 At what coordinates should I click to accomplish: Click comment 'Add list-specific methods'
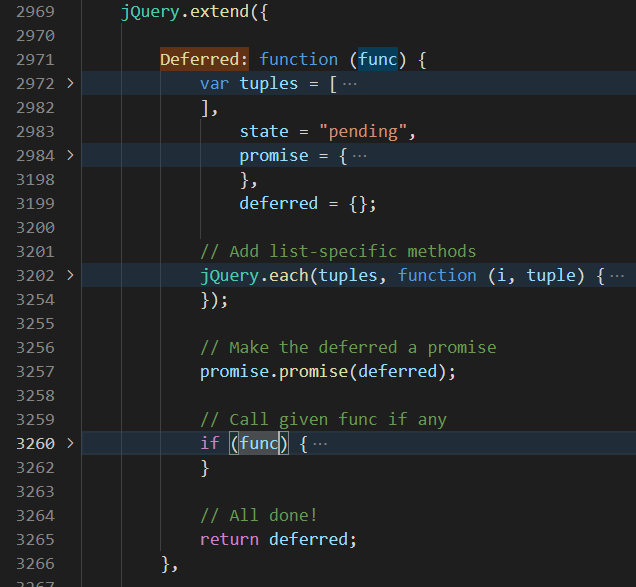[x=338, y=252]
